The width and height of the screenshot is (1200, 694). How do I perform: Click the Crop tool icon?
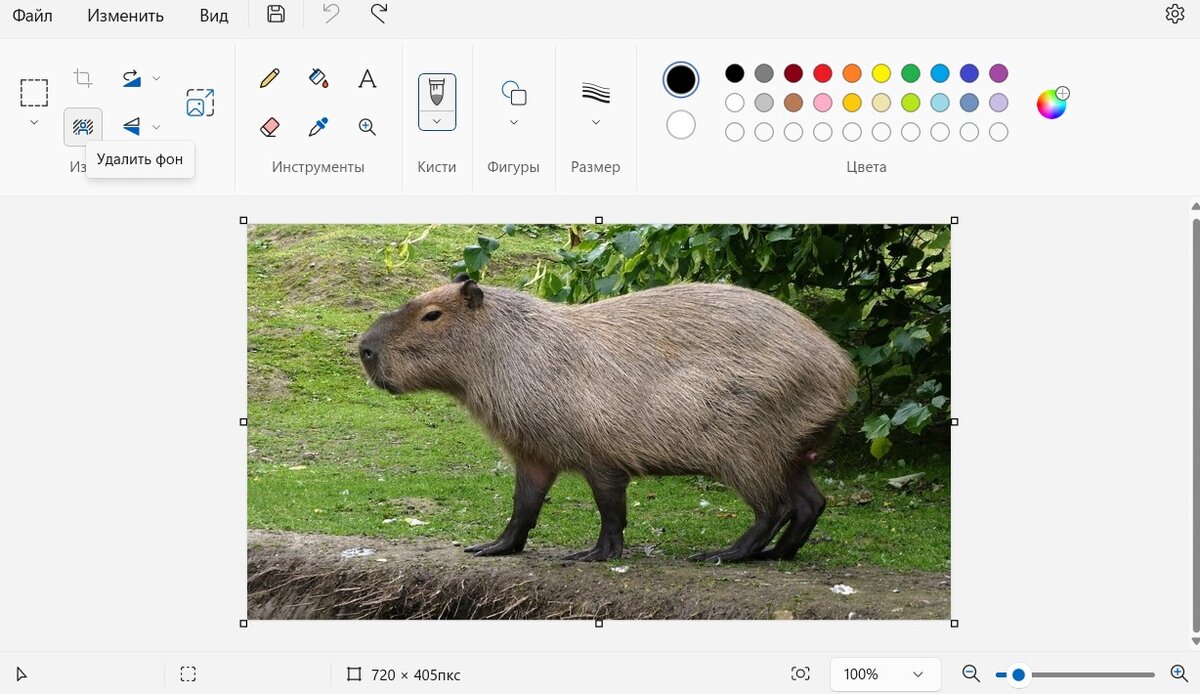(83, 78)
